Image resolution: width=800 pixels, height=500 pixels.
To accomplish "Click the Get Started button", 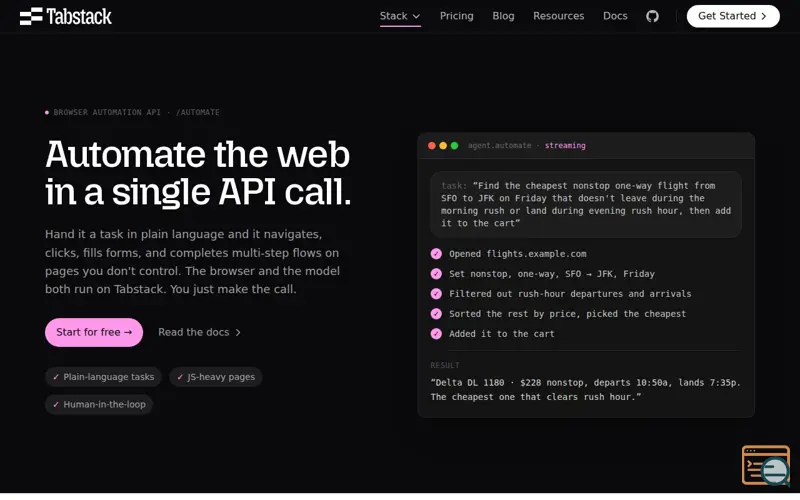I will (733, 16).
